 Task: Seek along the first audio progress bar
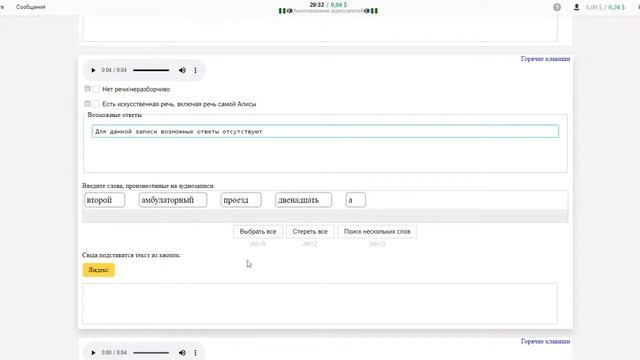click(151, 70)
